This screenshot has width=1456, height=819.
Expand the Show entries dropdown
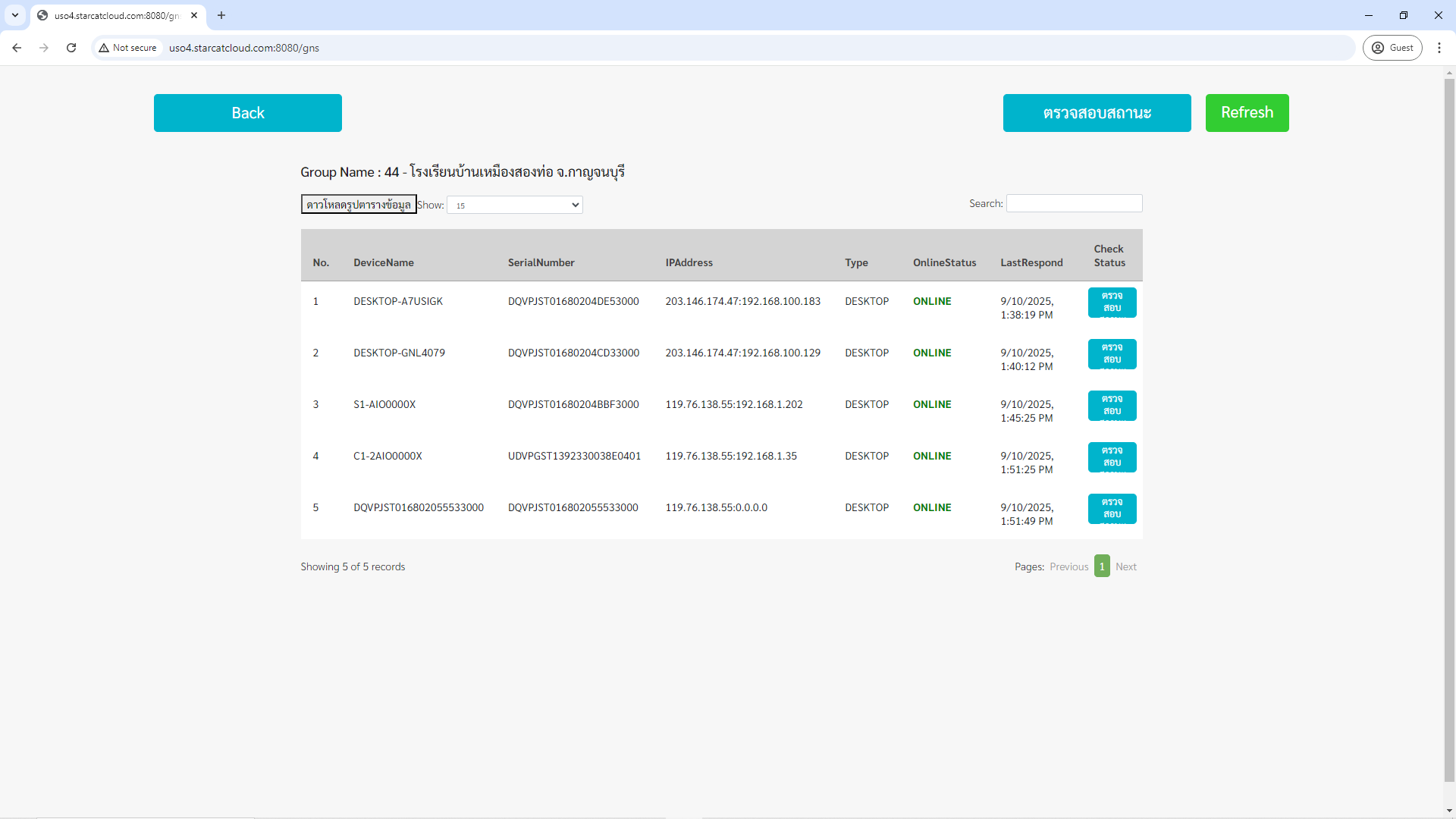pyautogui.click(x=514, y=205)
